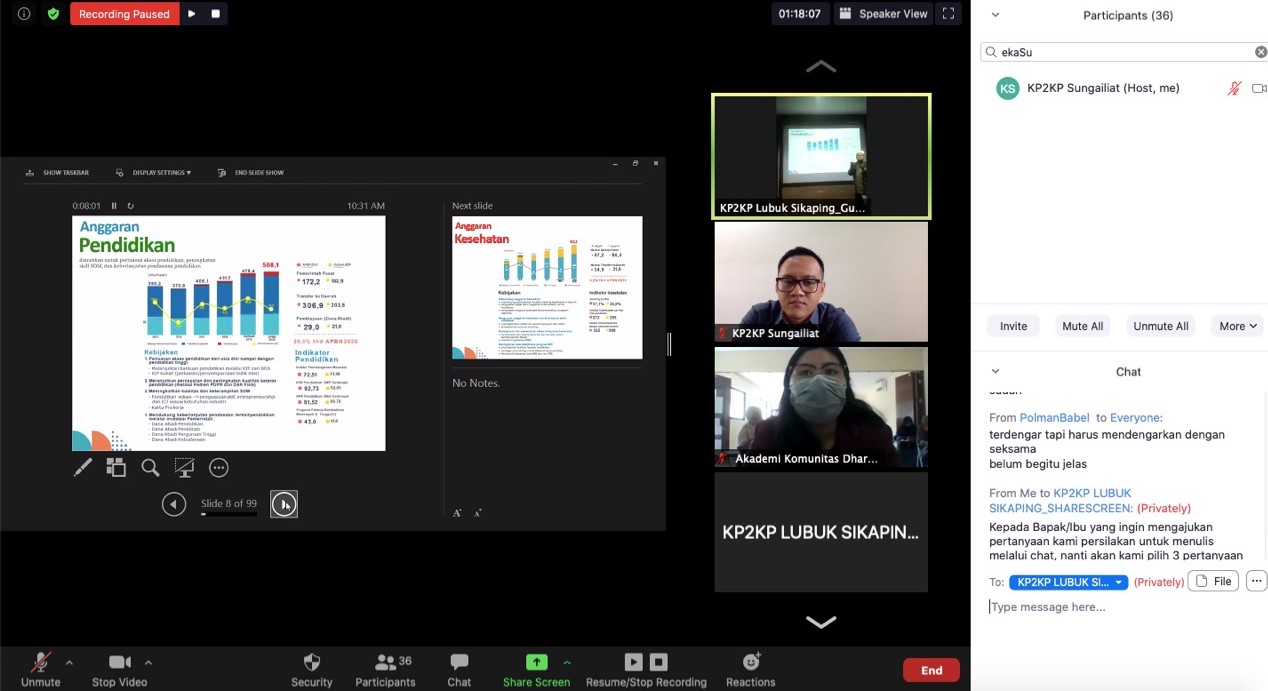The width and height of the screenshot is (1268, 691).
Task: Click the chat message input field
Action: (x=1120, y=607)
